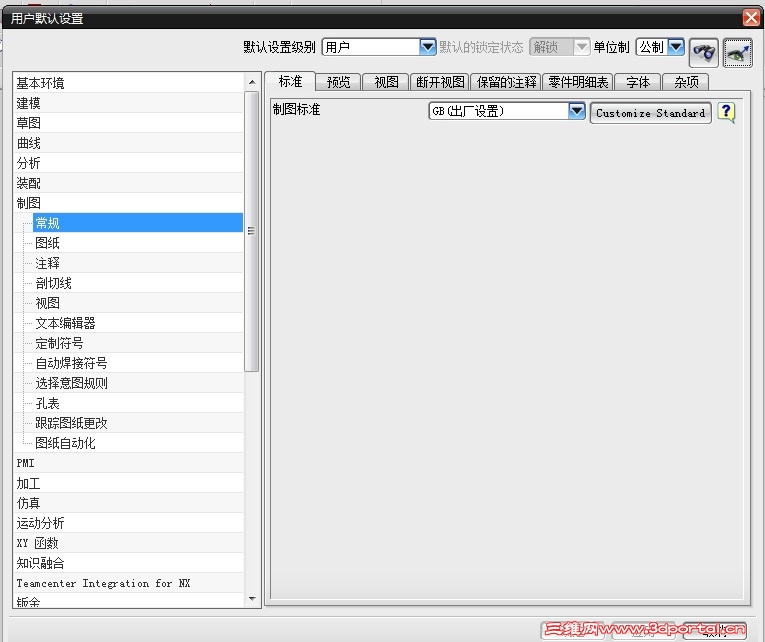This screenshot has width=765, height=642.
Task: Switch to the 断开视图 tab
Action: pyautogui.click(x=440, y=82)
